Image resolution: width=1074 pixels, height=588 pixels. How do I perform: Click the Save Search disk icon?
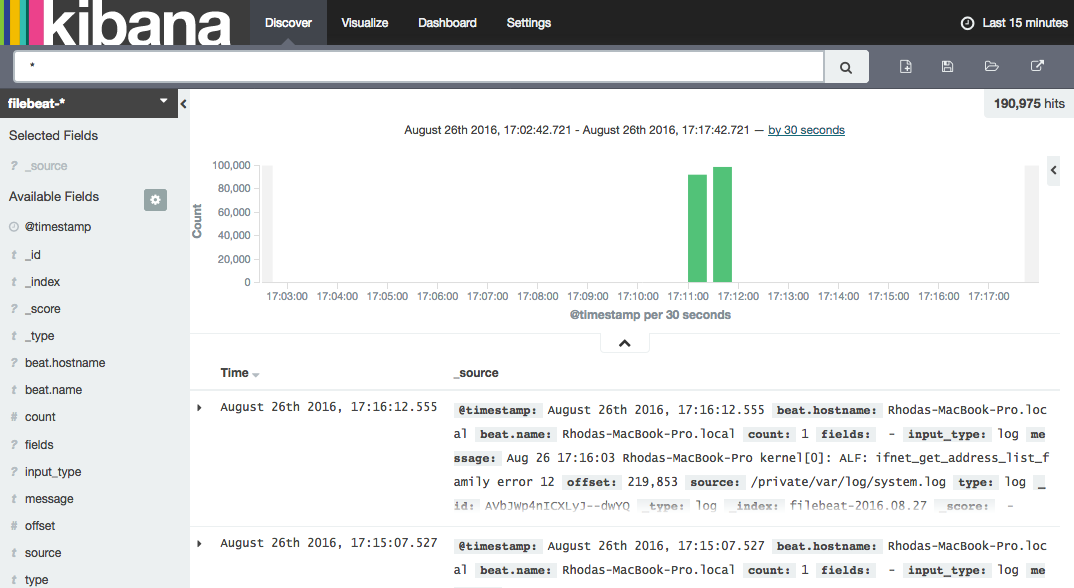click(948, 67)
